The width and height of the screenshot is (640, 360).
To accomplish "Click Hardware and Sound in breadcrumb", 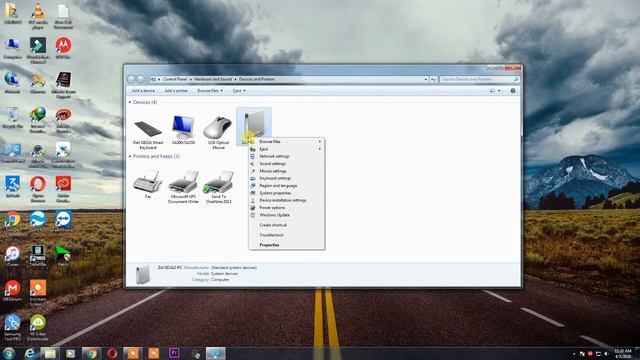I will 213,79.
